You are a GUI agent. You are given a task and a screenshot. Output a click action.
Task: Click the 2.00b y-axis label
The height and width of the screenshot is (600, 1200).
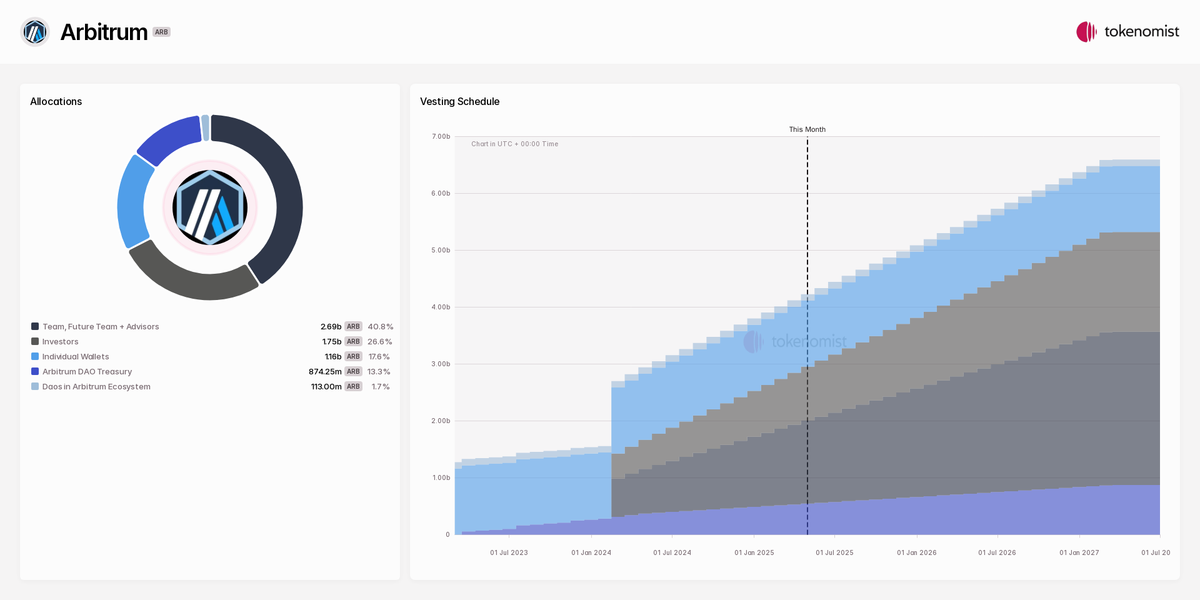click(x=440, y=421)
